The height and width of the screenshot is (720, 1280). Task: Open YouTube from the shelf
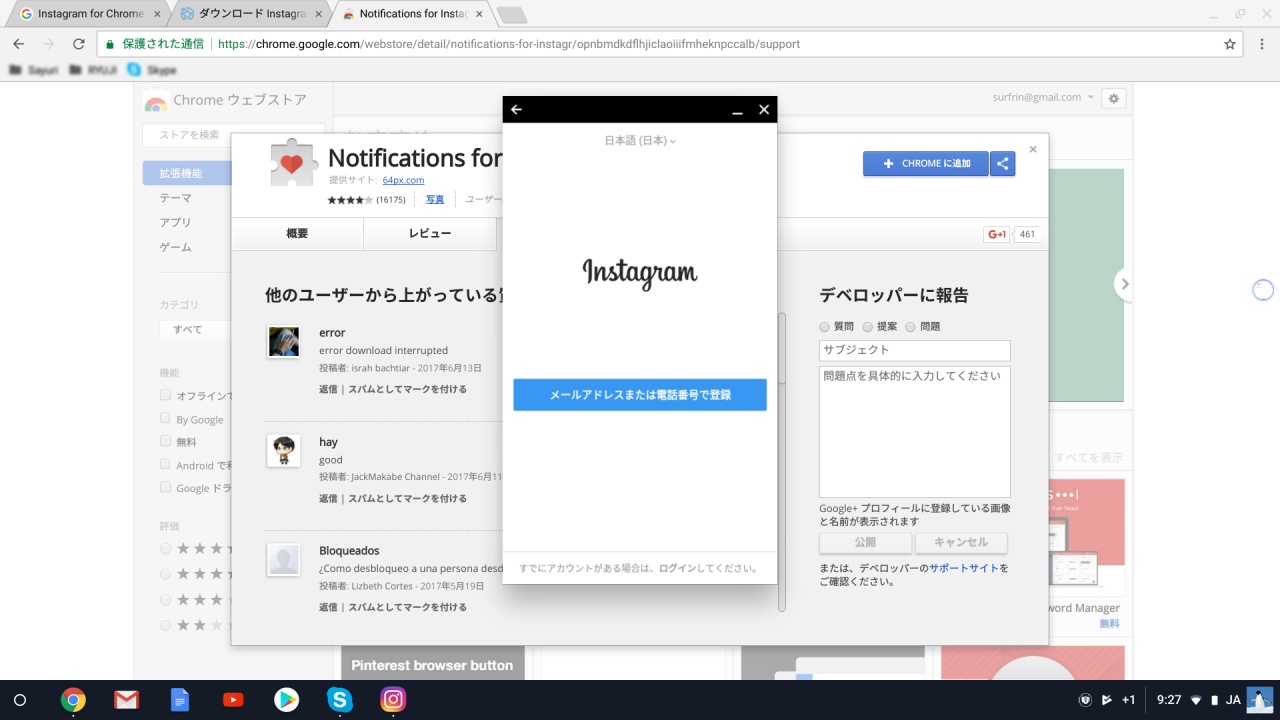233,700
